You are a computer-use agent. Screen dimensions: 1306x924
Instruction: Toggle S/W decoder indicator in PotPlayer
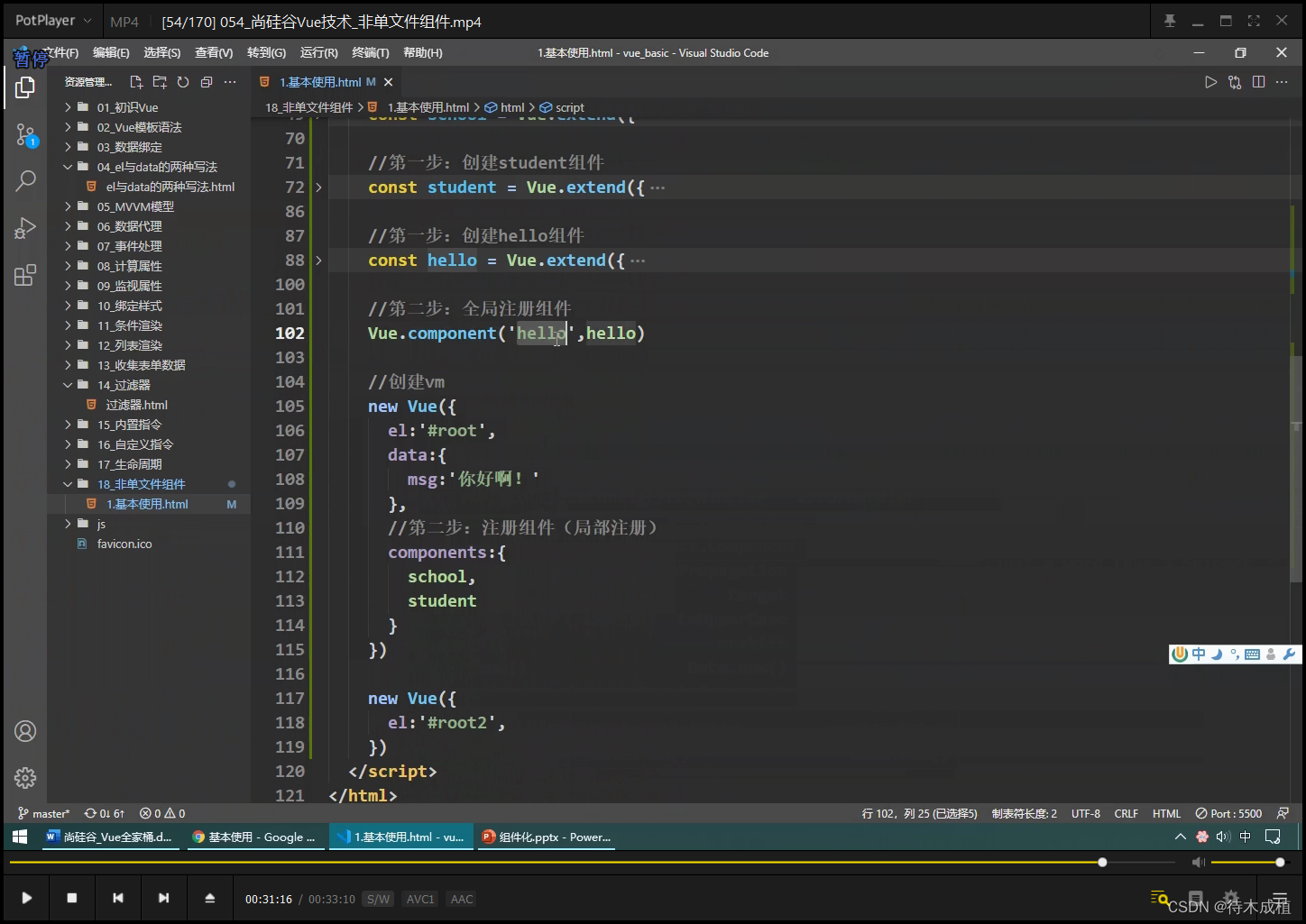point(379,899)
